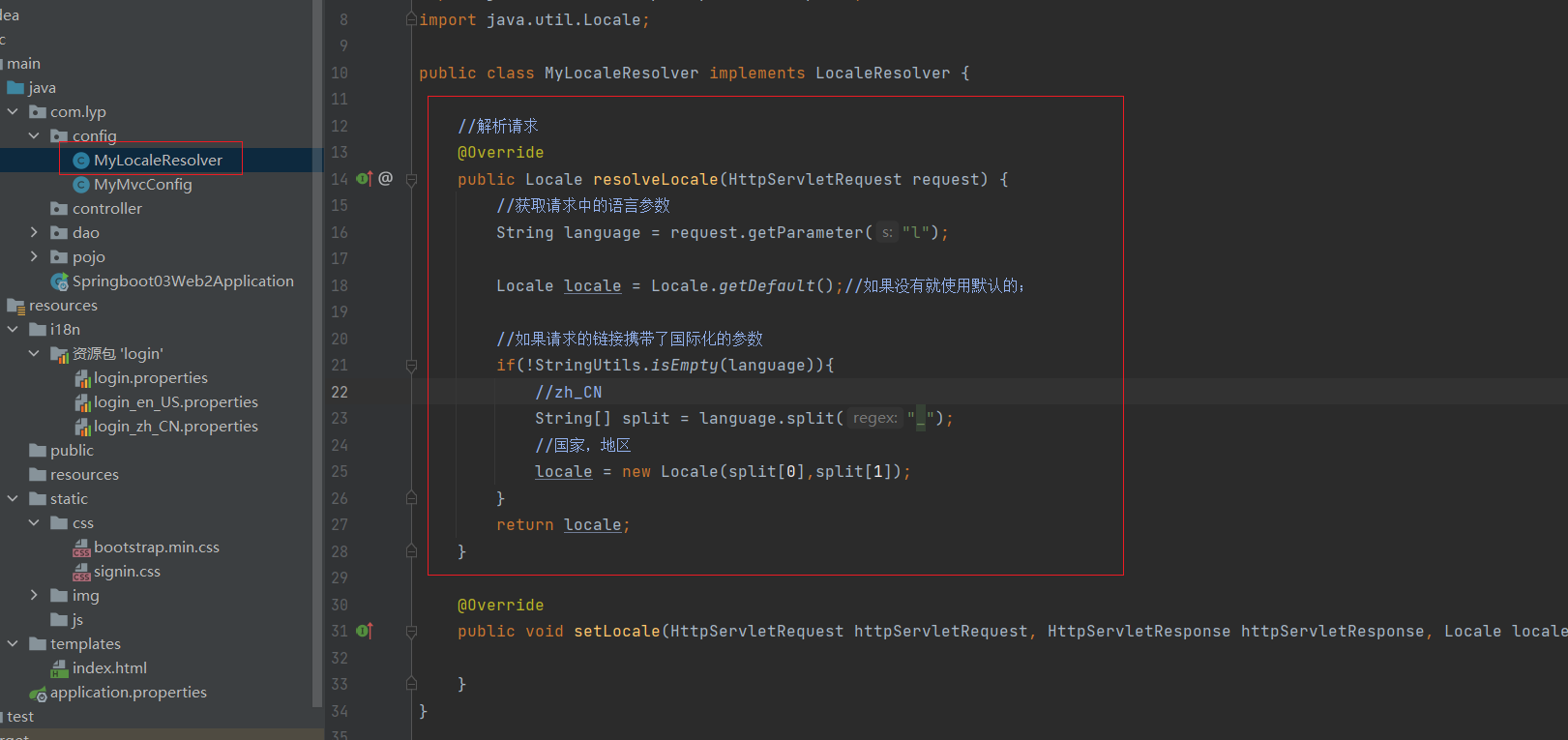This screenshot has height=740, width=1568.
Task: Fold the if block at line 21
Action: click(411, 366)
